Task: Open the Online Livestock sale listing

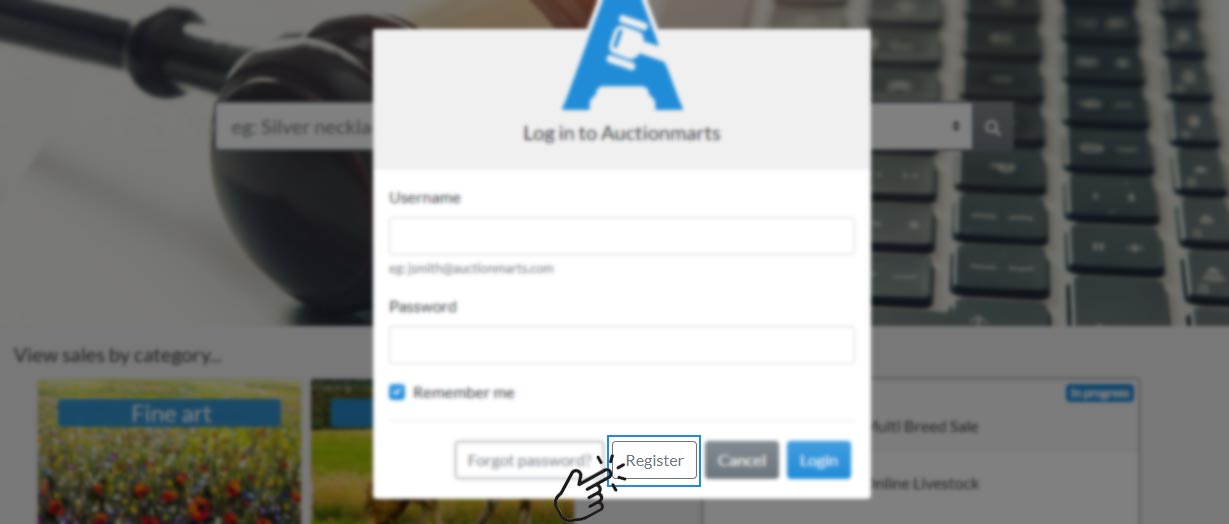Action: click(x=923, y=484)
